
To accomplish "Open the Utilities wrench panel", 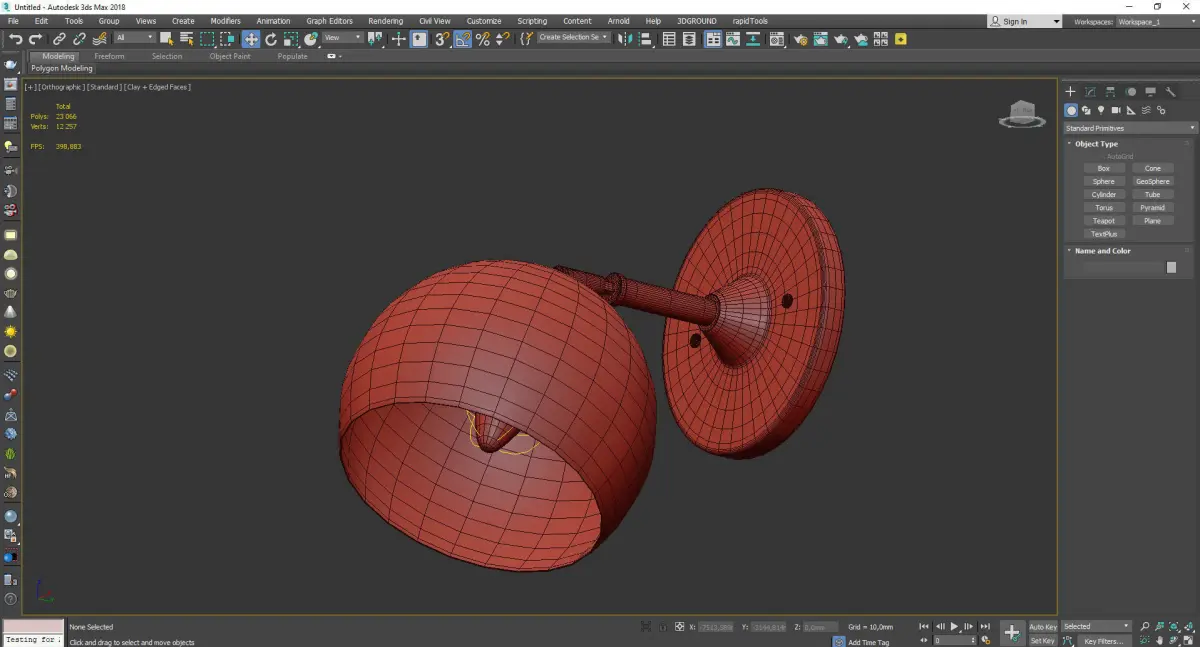I will point(1170,92).
